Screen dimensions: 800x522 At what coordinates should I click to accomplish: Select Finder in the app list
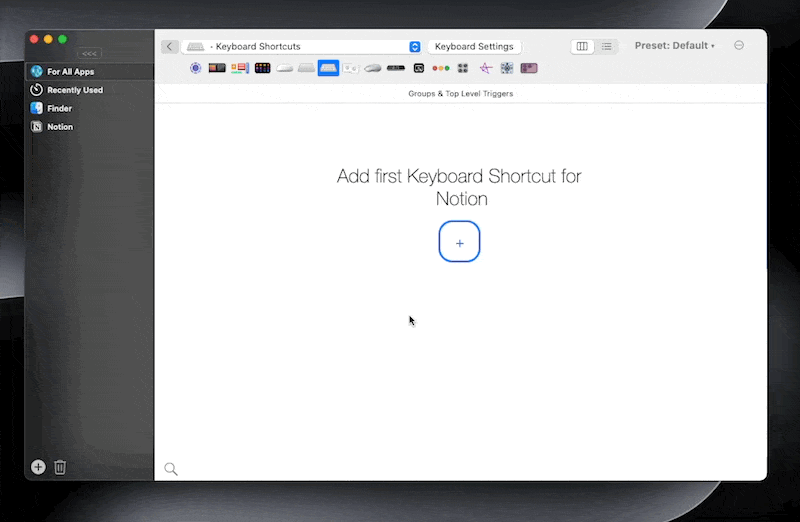click(x=89, y=108)
